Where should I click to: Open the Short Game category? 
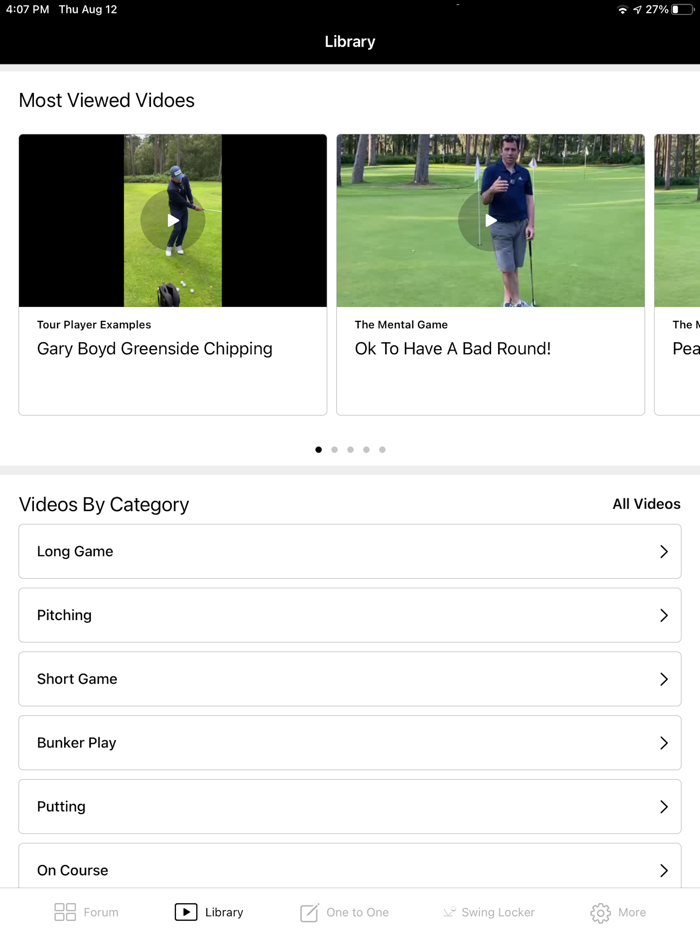349,679
